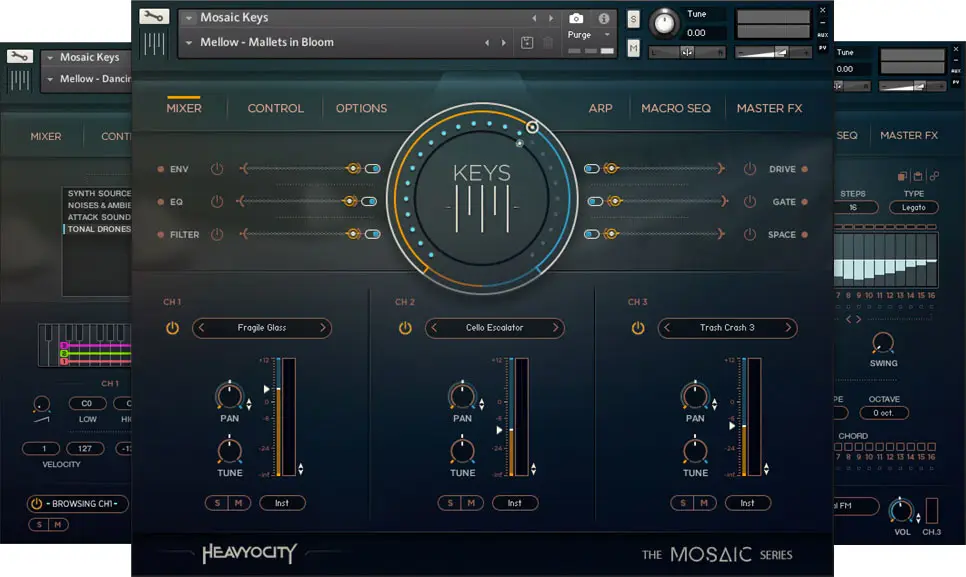This screenshot has height=577, width=966.
Task: Open the MIXER tab
Action: pos(184,108)
